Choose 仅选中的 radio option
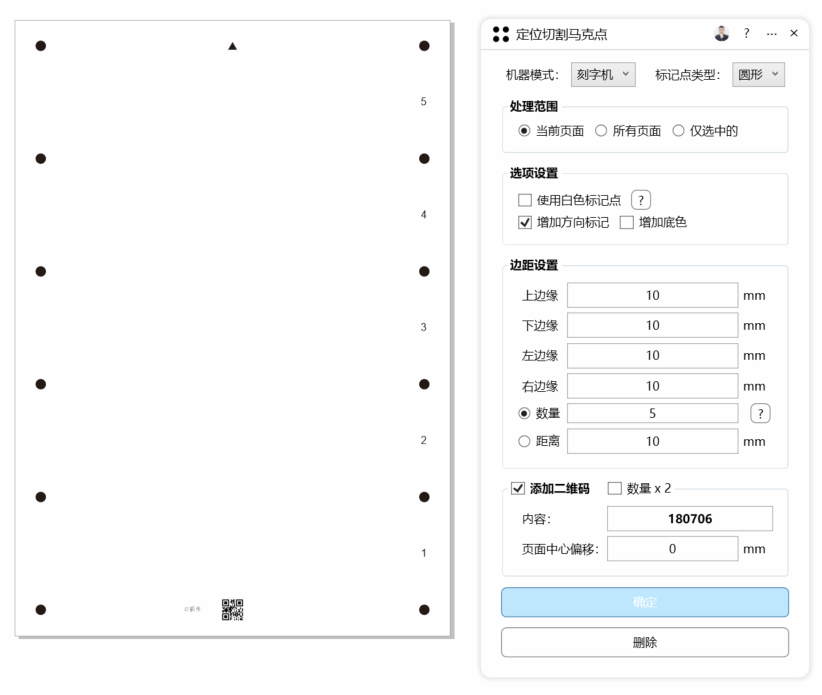Viewport: 822px width, 695px height. [678, 131]
